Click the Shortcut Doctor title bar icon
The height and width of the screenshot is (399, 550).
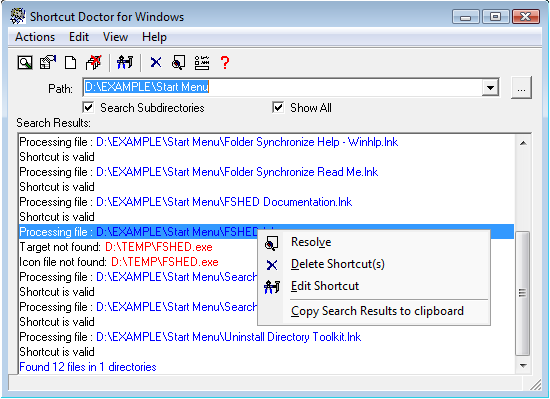(18, 16)
